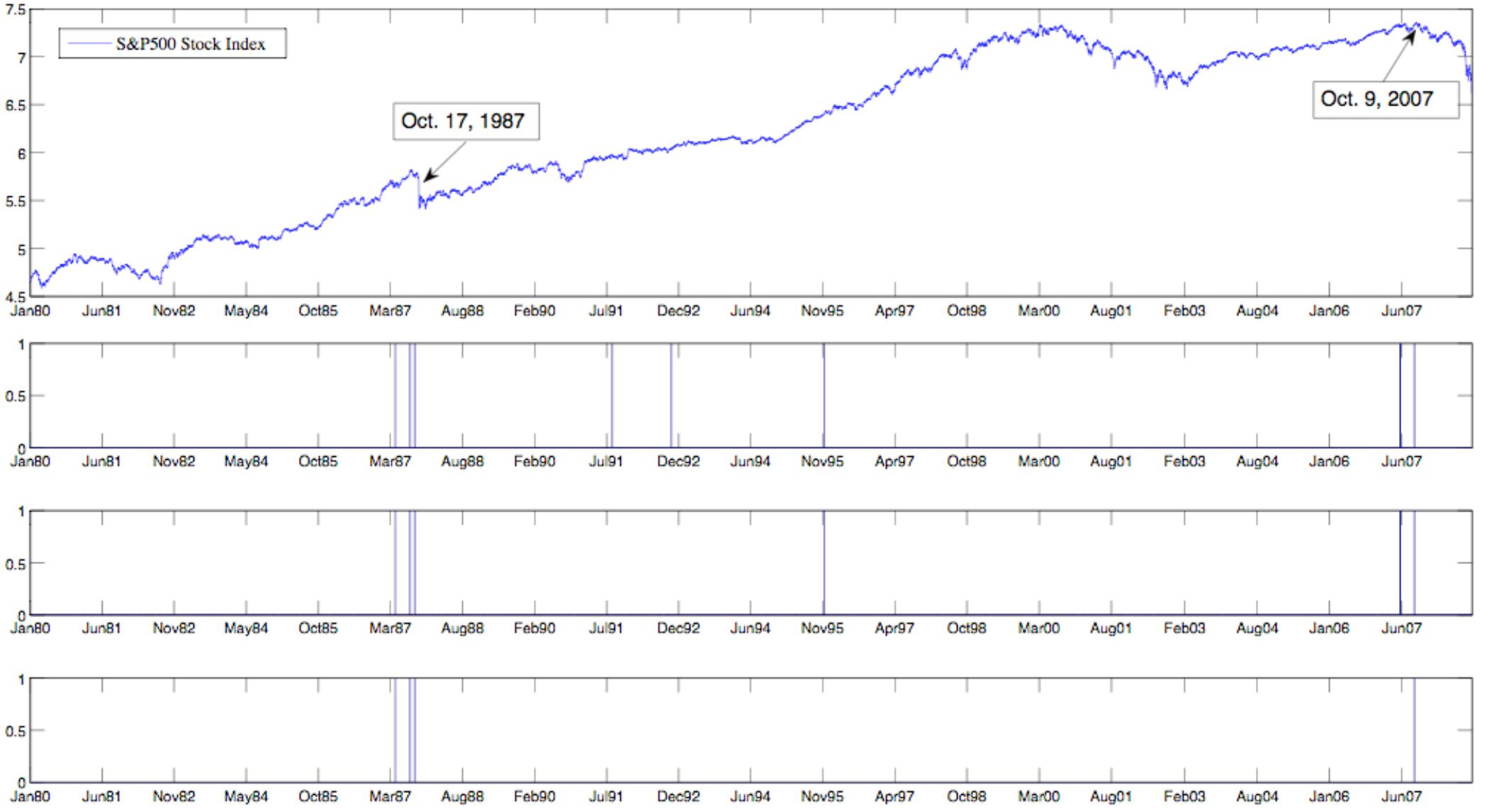Click the Nov95 spike in the second panel
1487x812 pixels.
click(x=824, y=395)
